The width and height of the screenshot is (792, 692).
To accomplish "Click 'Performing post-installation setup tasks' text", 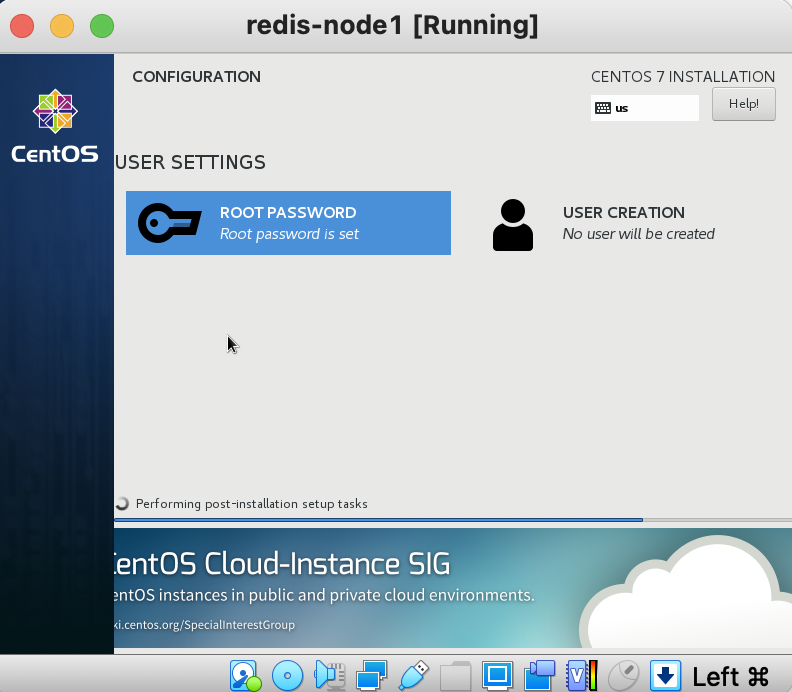I will [x=252, y=504].
